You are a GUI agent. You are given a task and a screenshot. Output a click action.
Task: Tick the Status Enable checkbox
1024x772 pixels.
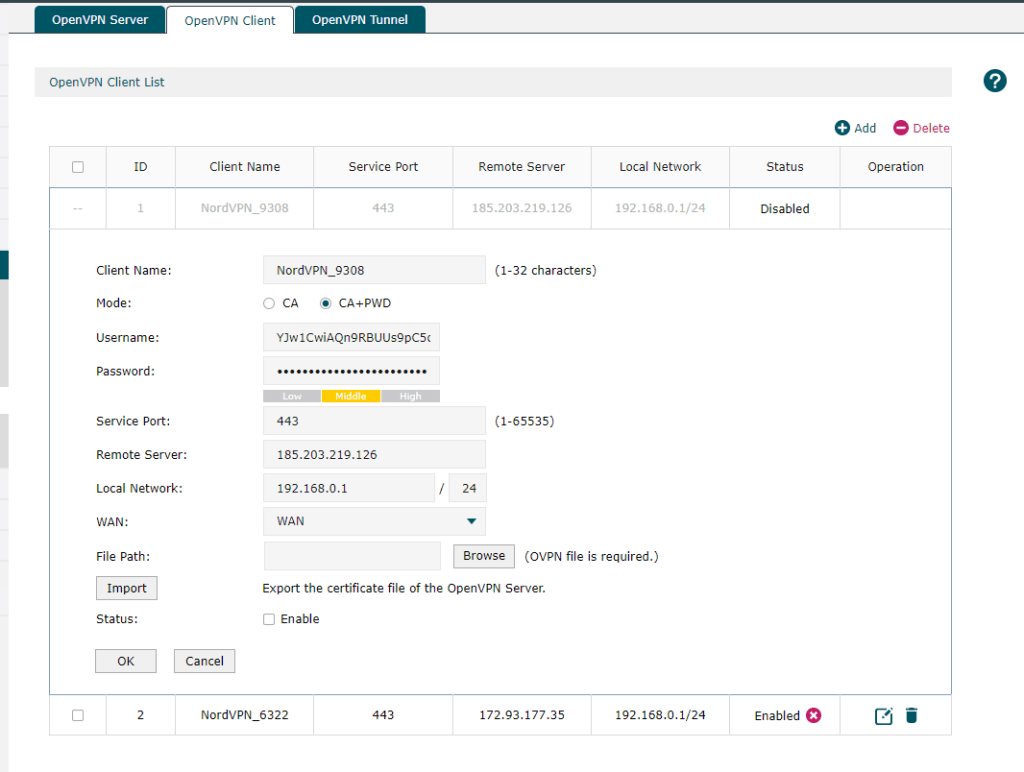[x=269, y=619]
